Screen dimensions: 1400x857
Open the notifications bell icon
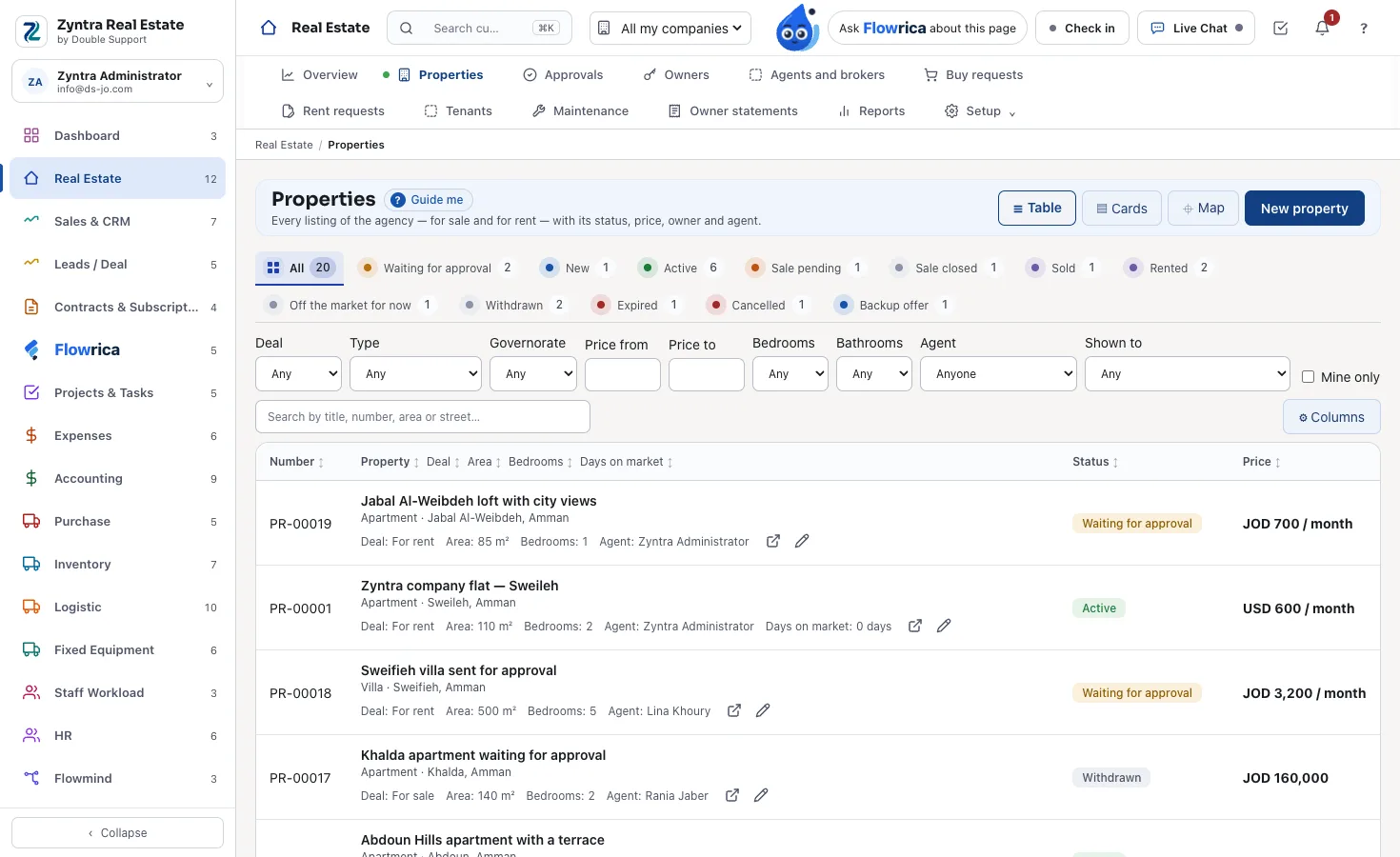coord(1322,29)
